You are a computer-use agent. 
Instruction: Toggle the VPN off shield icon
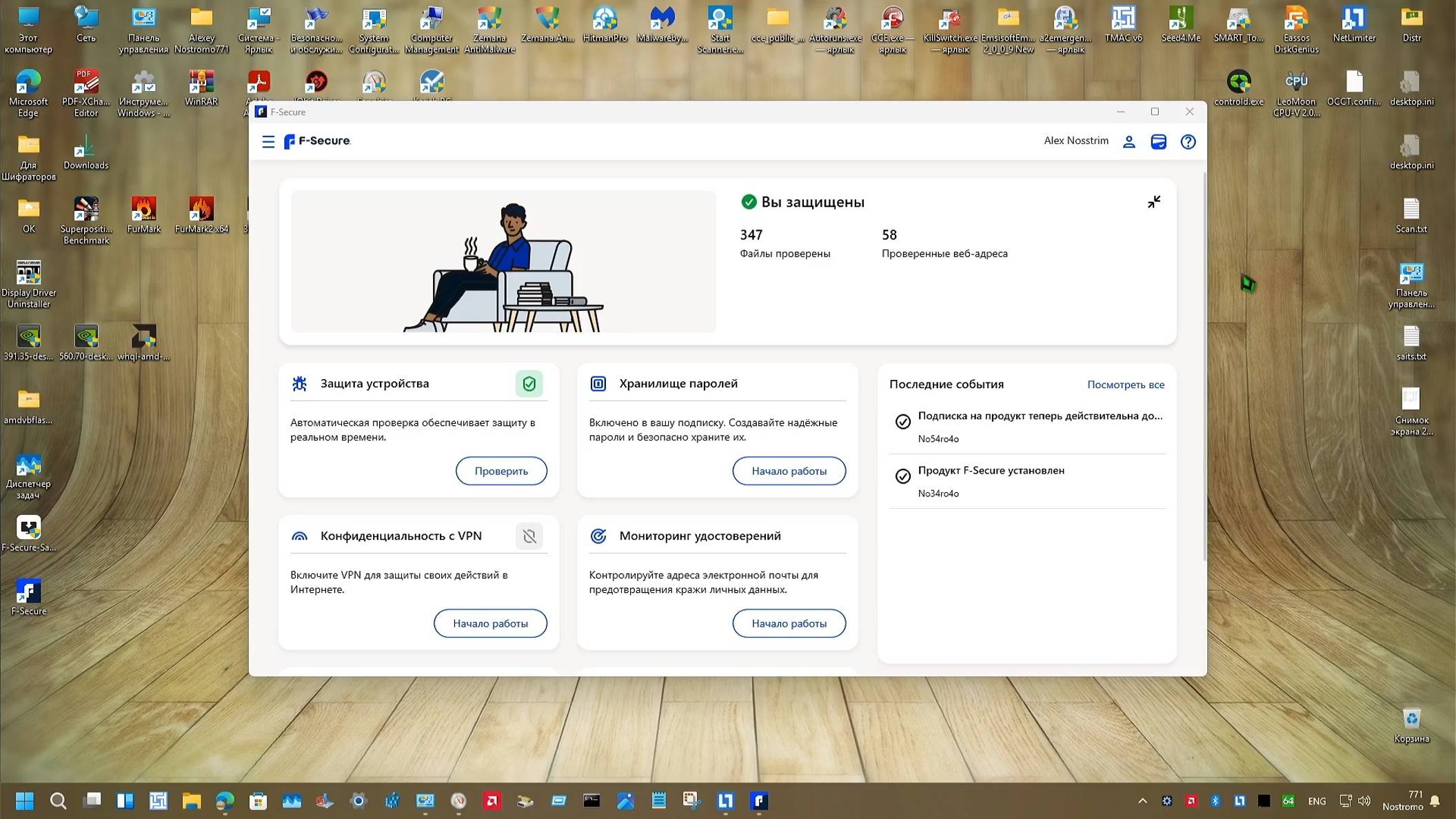(x=529, y=536)
